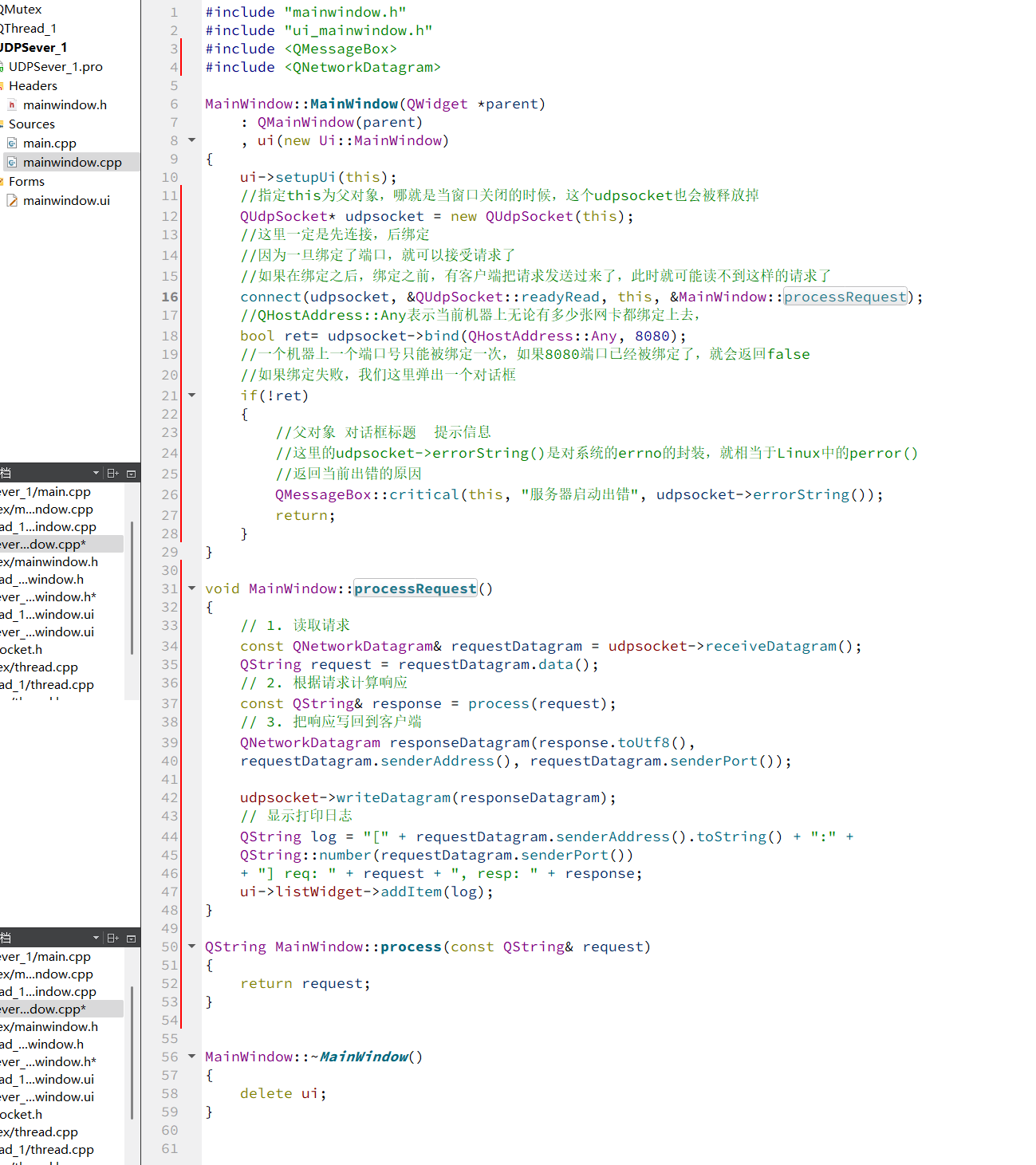Click 'delete ui;' statement on line 58

pyautogui.click(x=283, y=1093)
